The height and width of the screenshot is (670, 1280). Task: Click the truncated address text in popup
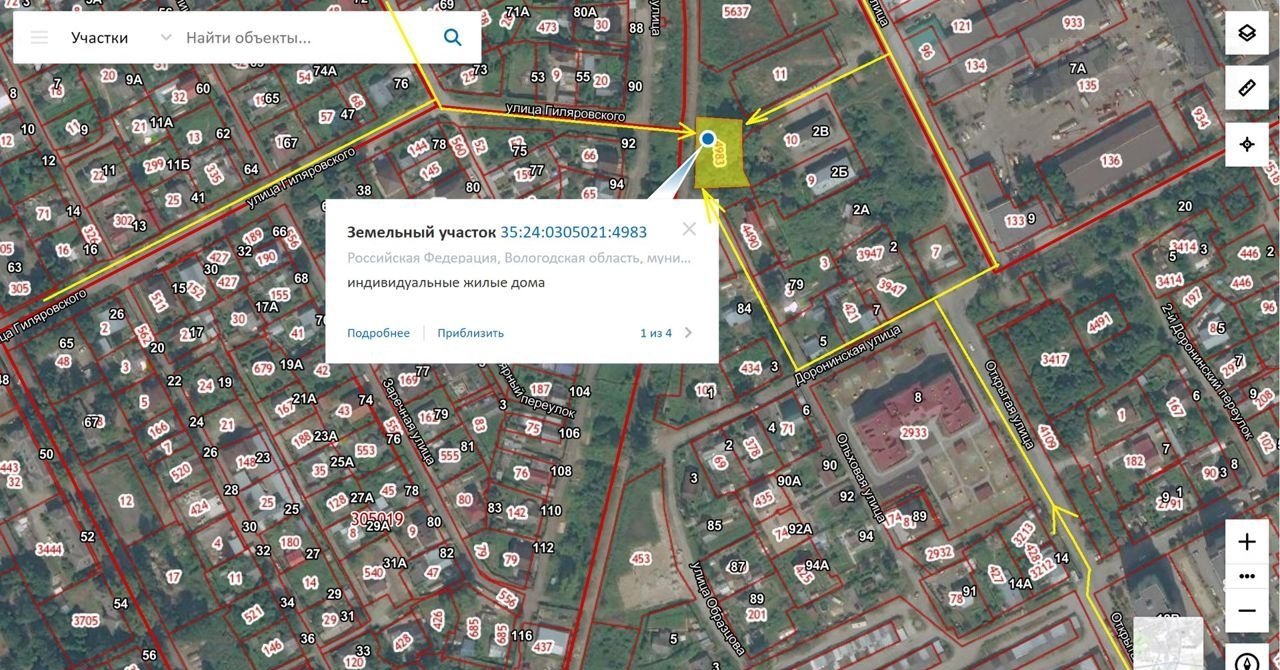[x=518, y=258]
